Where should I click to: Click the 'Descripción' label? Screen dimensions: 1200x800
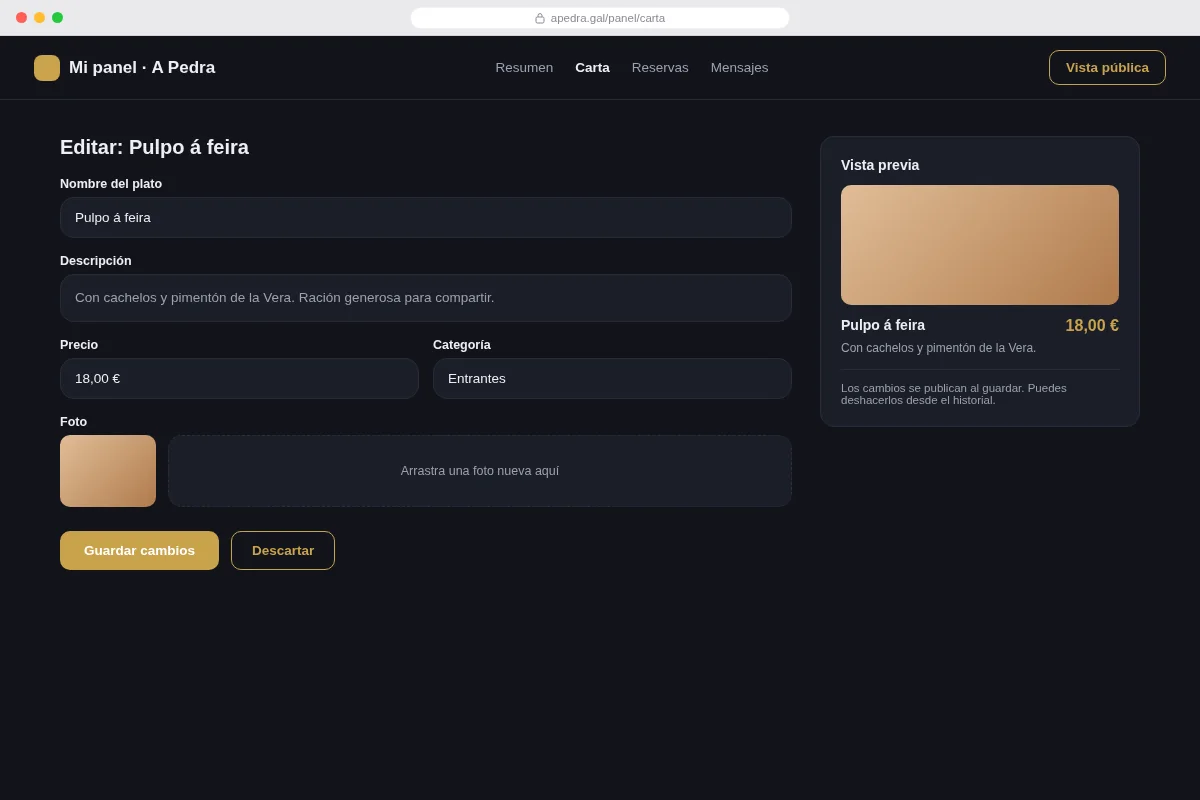[x=96, y=261]
